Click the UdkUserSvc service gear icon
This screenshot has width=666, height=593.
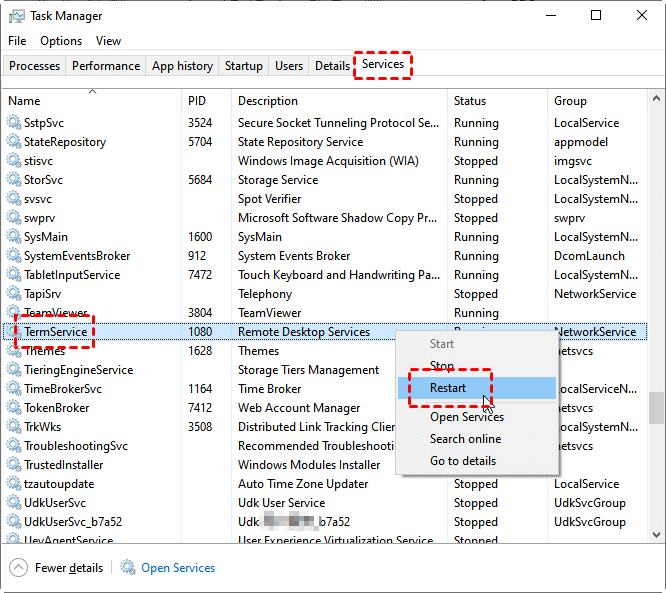coord(14,503)
